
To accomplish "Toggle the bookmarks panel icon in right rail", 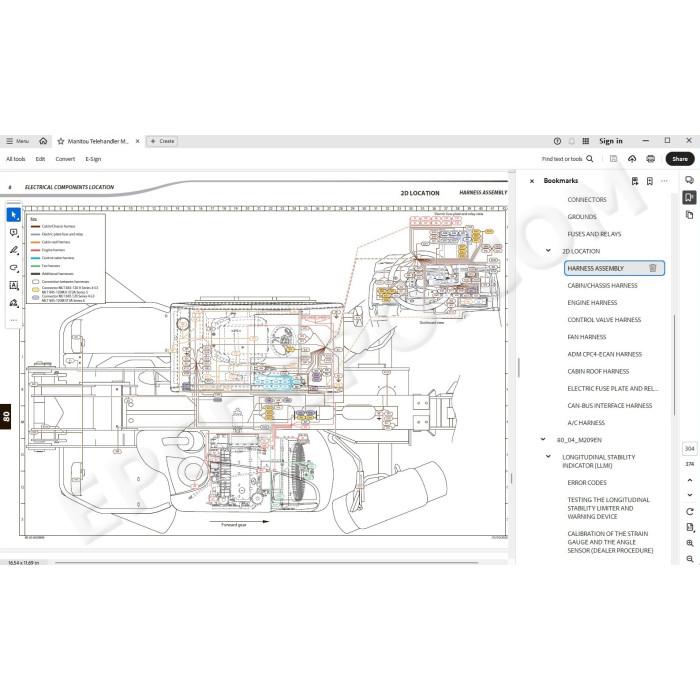I will (x=690, y=197).
